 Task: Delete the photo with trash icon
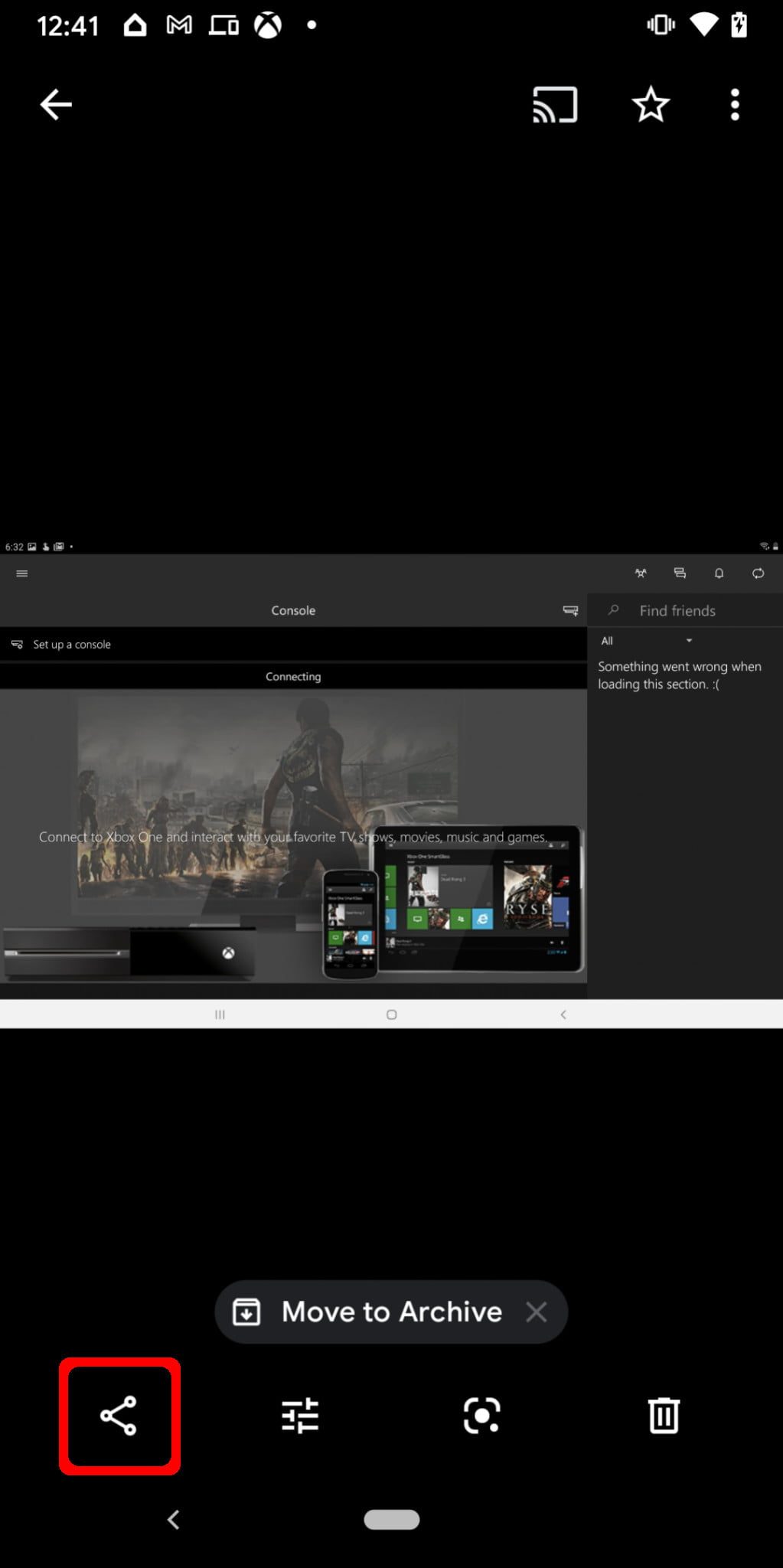[663, 1415]
